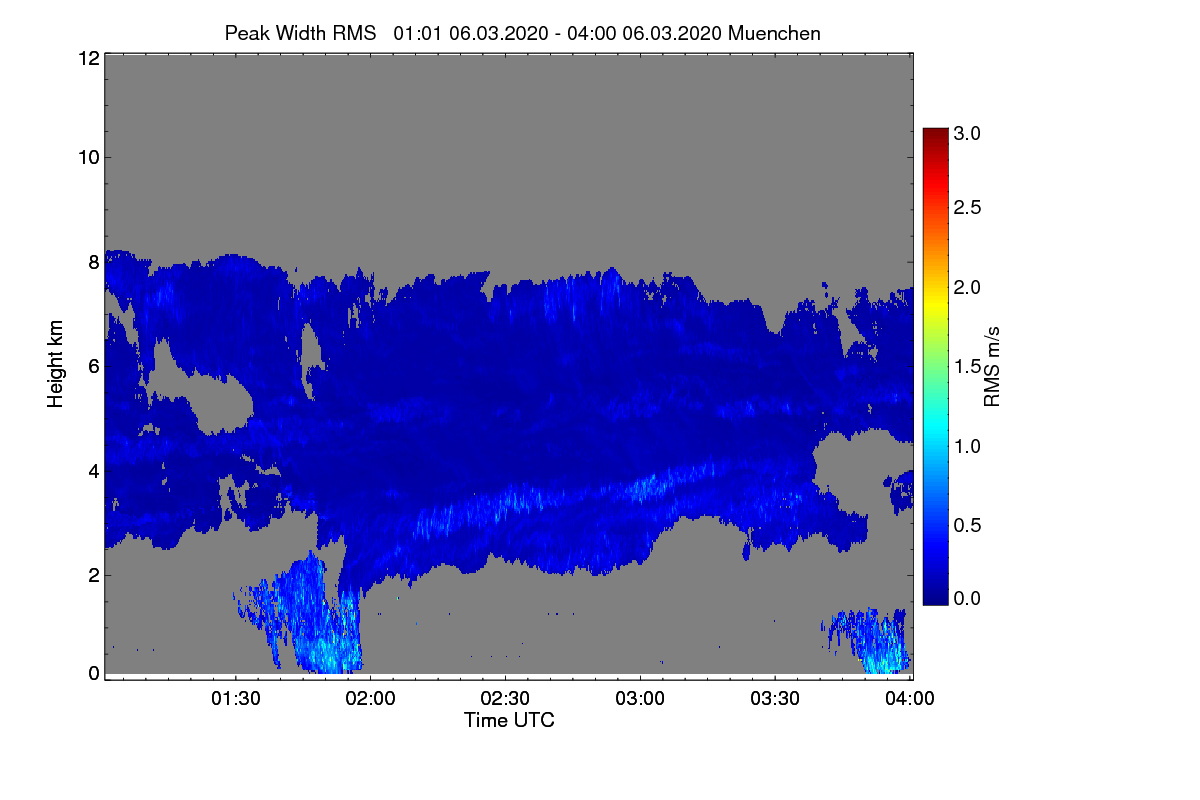Click the colorbar value 0.0

click(x=967, y=597)
